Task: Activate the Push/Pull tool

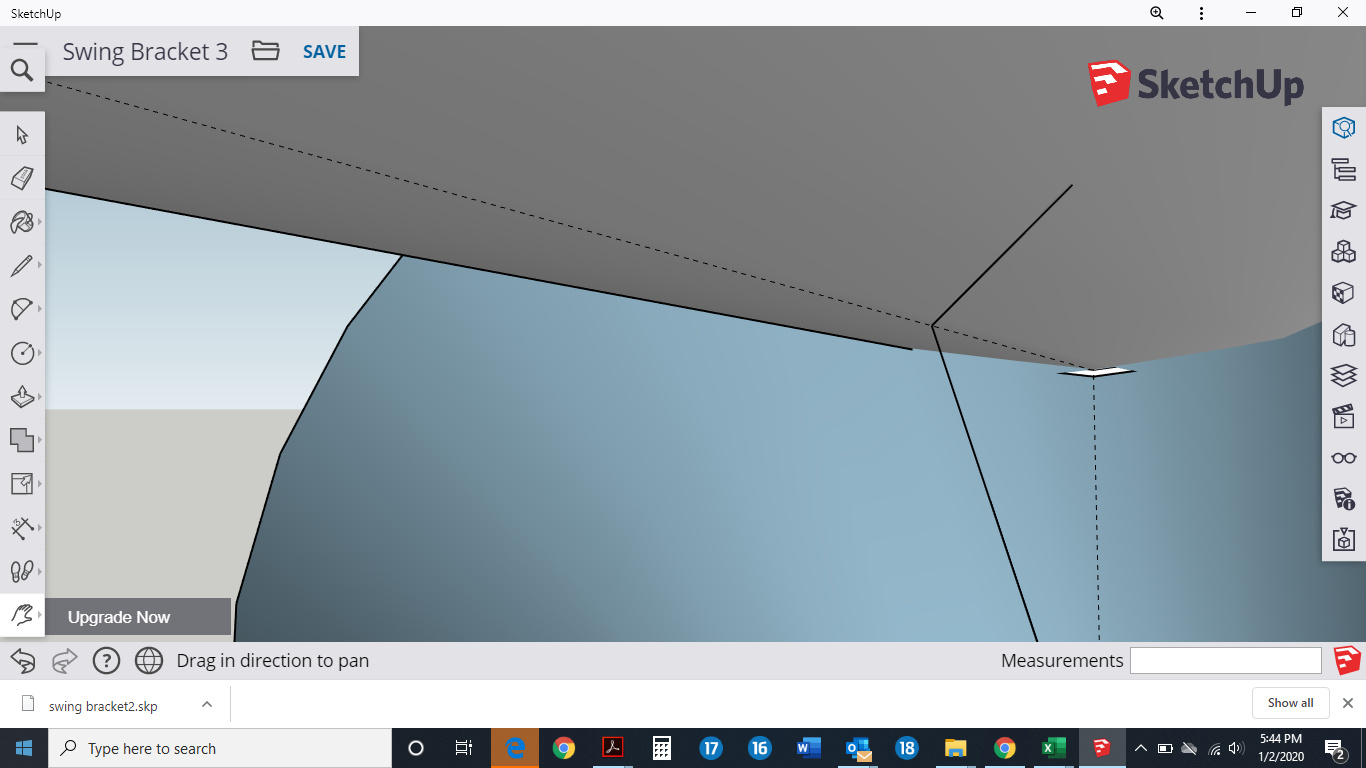Action: pyautogui.click(x=21, y=397)
